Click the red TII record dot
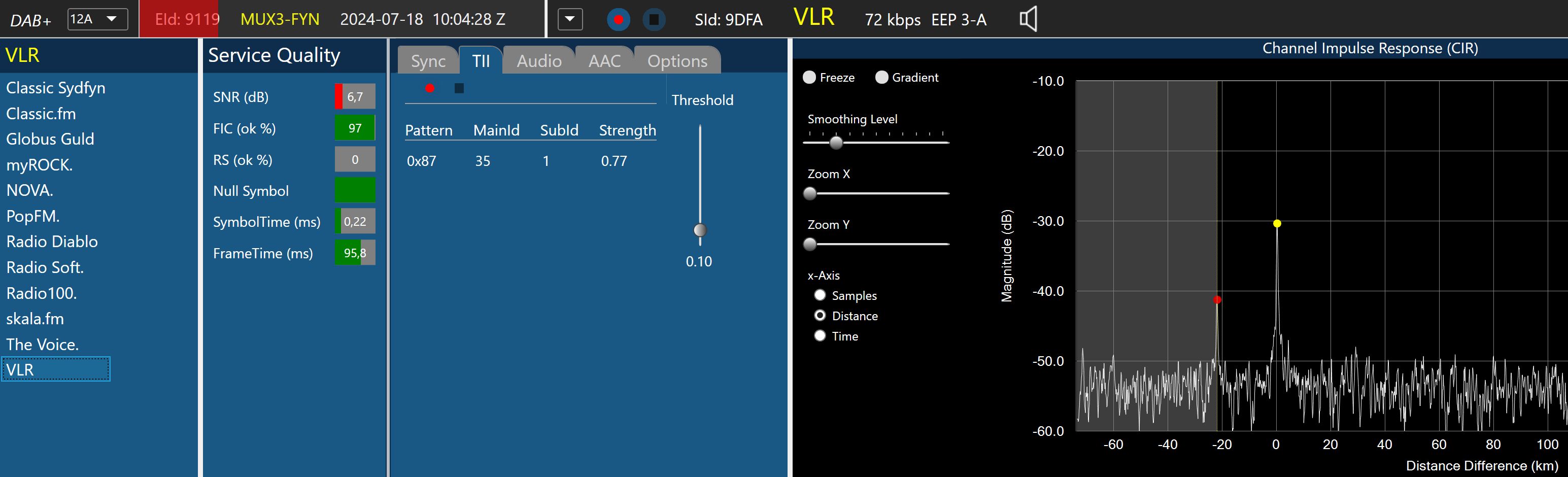The width and height of the screenshot is (1568, 477). [x=430, y=88]
